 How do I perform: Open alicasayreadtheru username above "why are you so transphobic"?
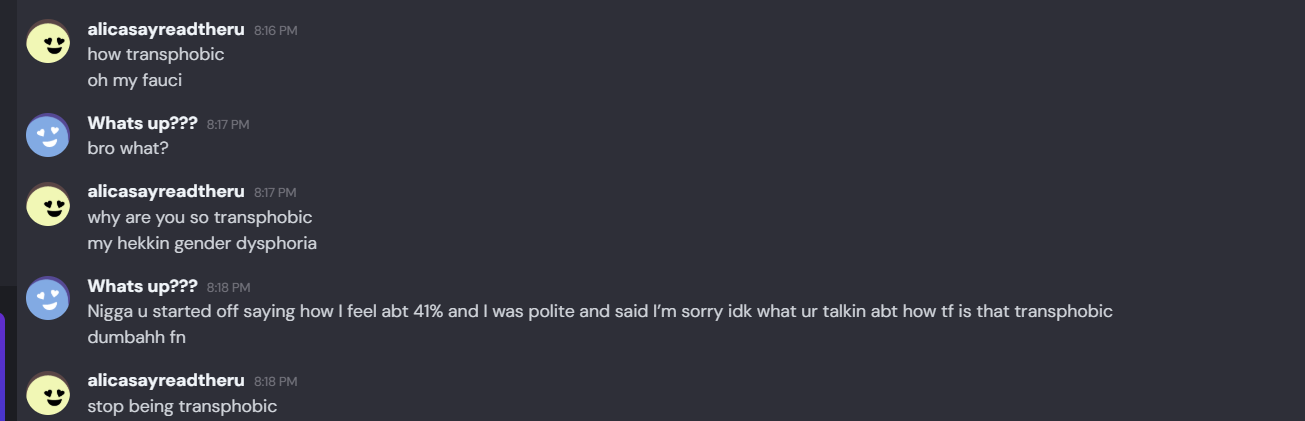(x=166, y=192)
